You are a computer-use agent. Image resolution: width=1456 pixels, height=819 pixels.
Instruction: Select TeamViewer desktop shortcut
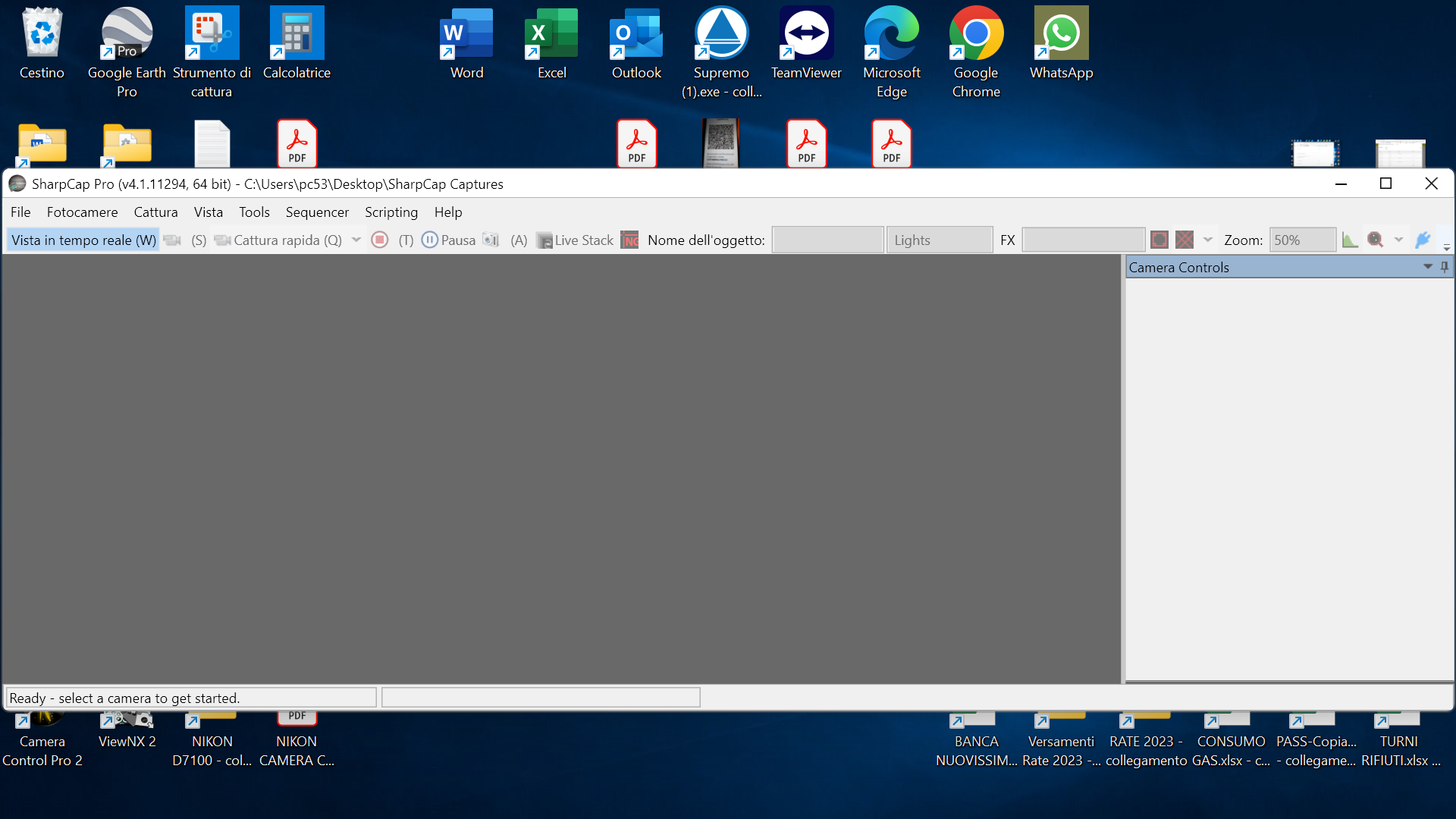(806, 43)
